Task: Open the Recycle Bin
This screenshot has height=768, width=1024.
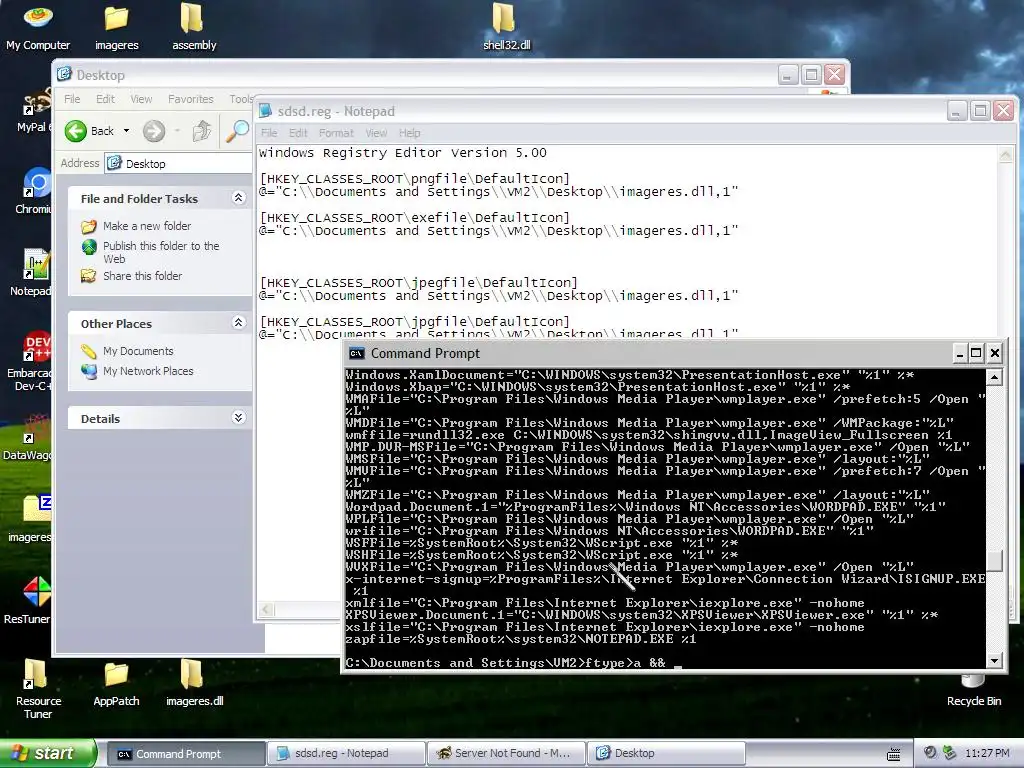Action: click(974, 692)
